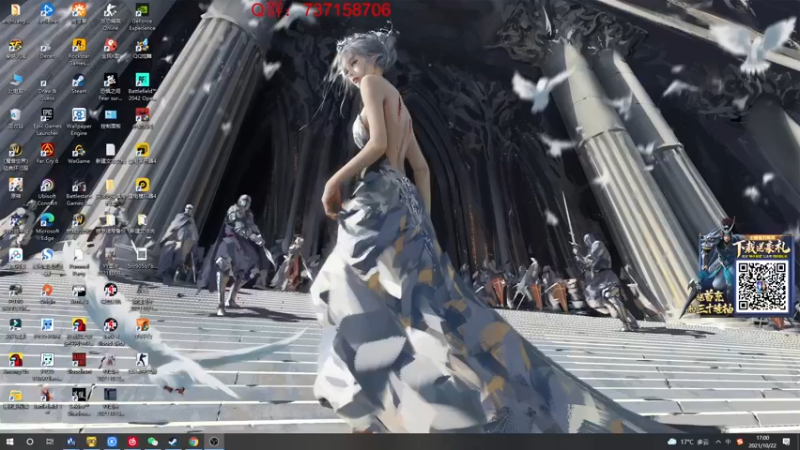Open the Far Cry 6 shortcut
The width and height of the screenshot is (800, 450).
click(x=47, y=153)
